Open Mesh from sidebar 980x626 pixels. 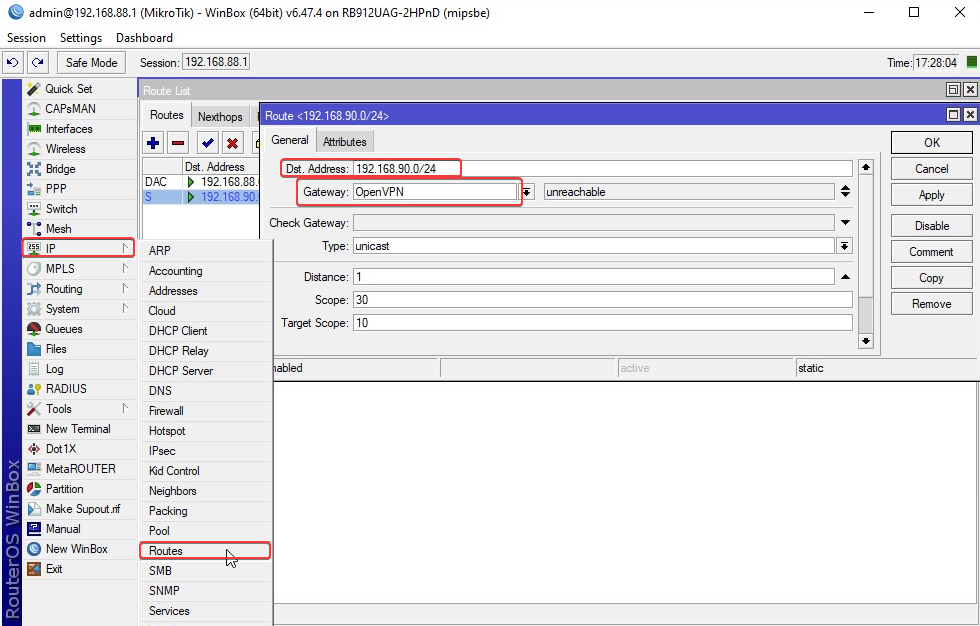[x=79, y=229]
